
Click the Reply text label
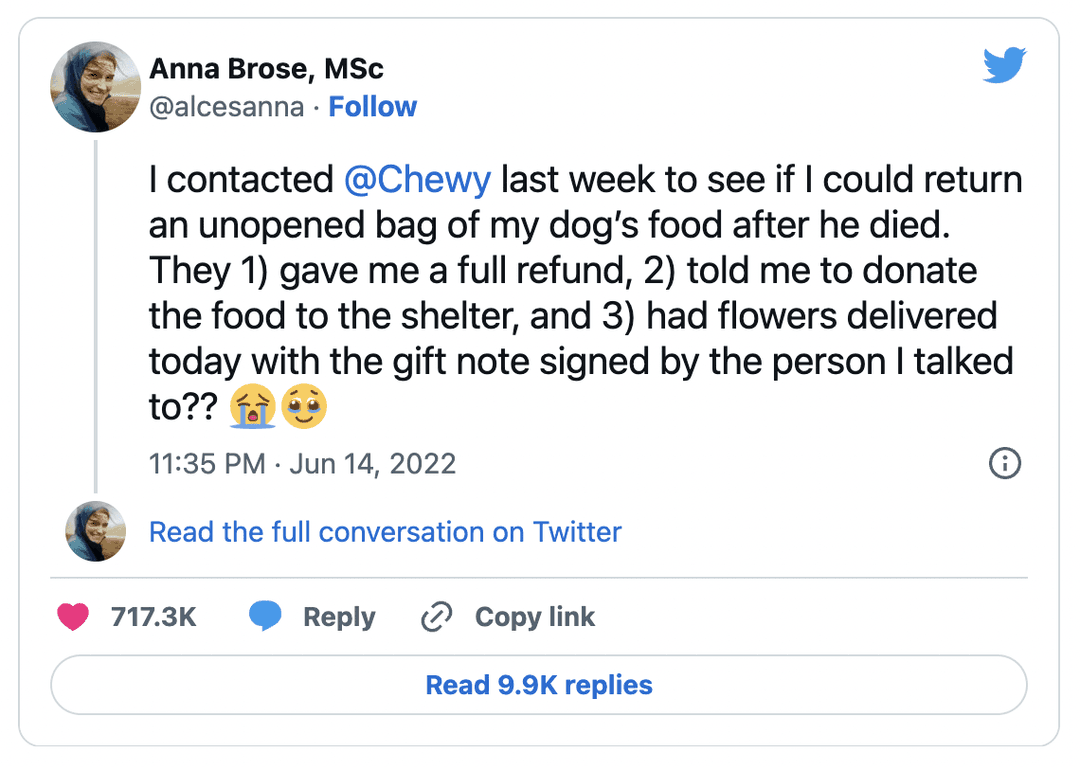pos(339,617)
